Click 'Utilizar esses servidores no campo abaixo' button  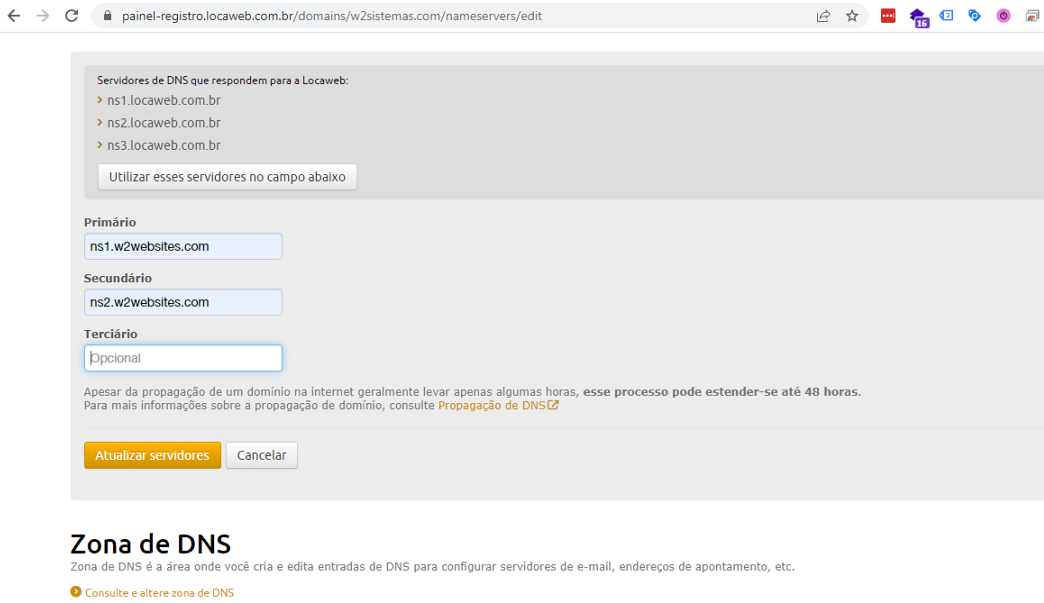(227, 177)
